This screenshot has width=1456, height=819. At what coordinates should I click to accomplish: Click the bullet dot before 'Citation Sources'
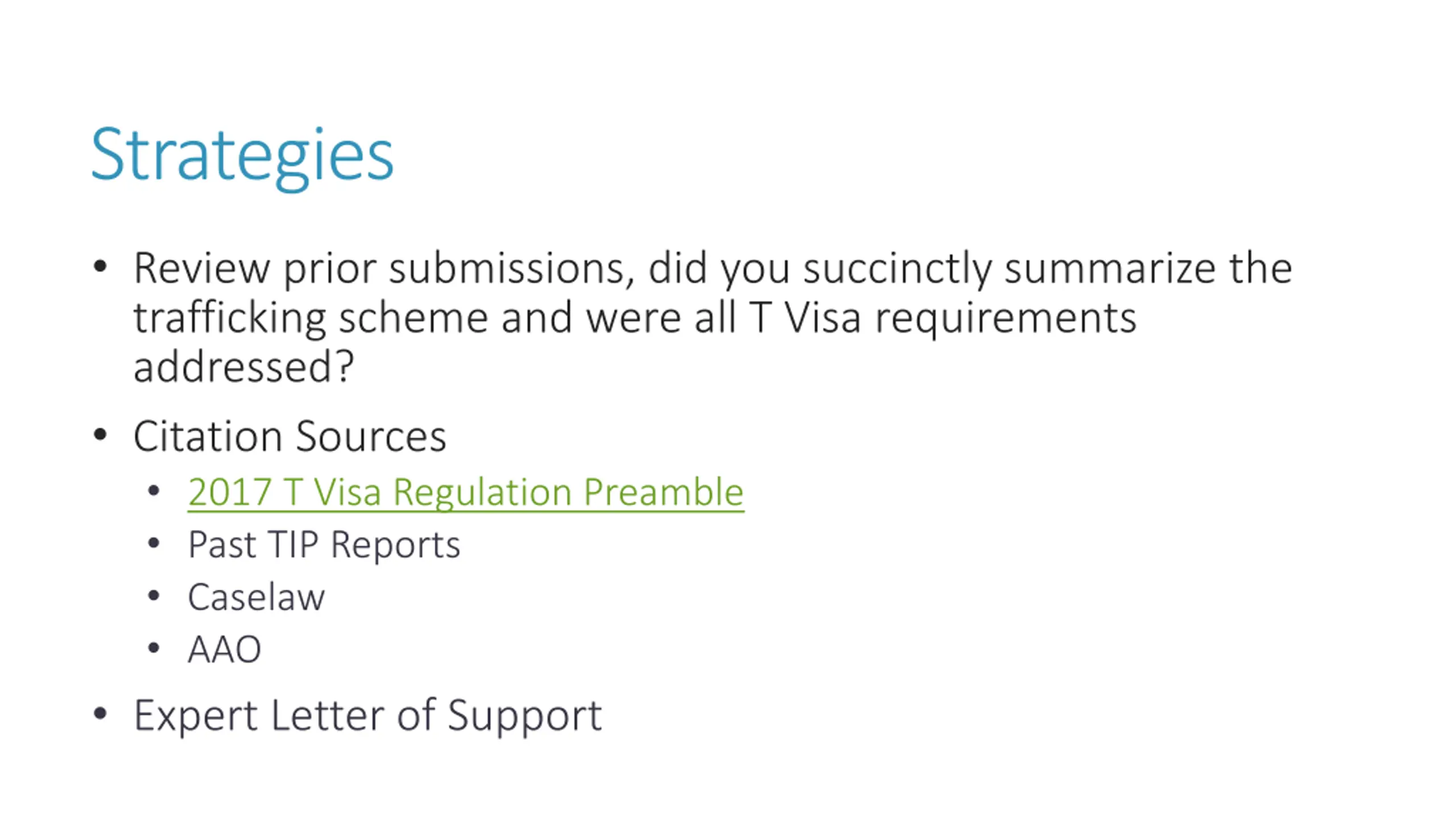(x=100, y=435)
